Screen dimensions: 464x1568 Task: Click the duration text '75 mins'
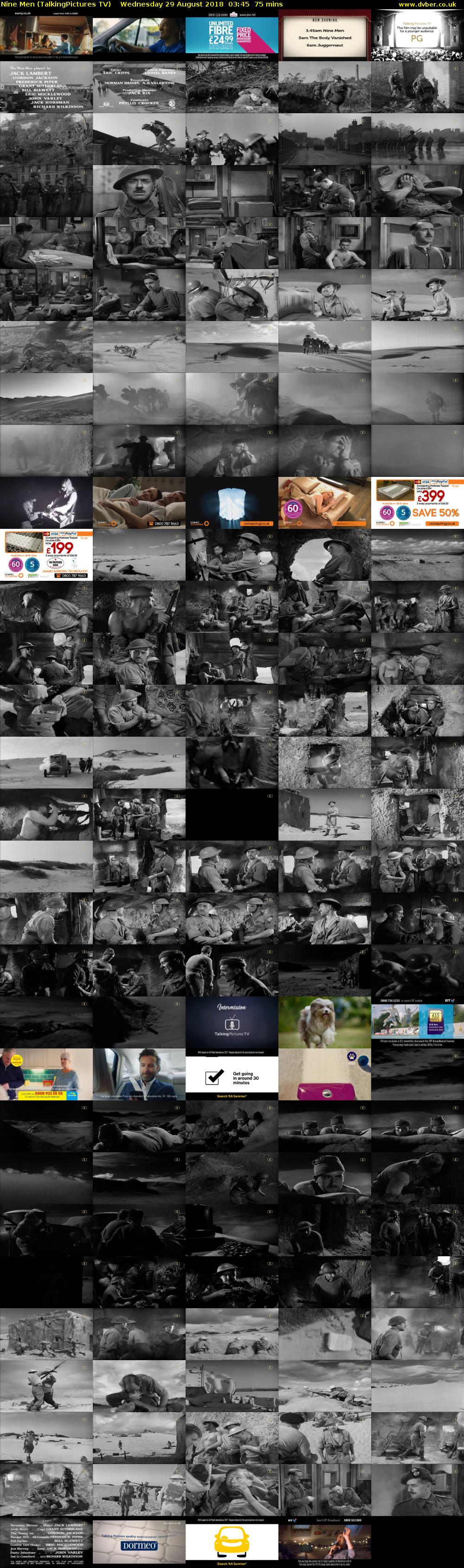[269, 4]
